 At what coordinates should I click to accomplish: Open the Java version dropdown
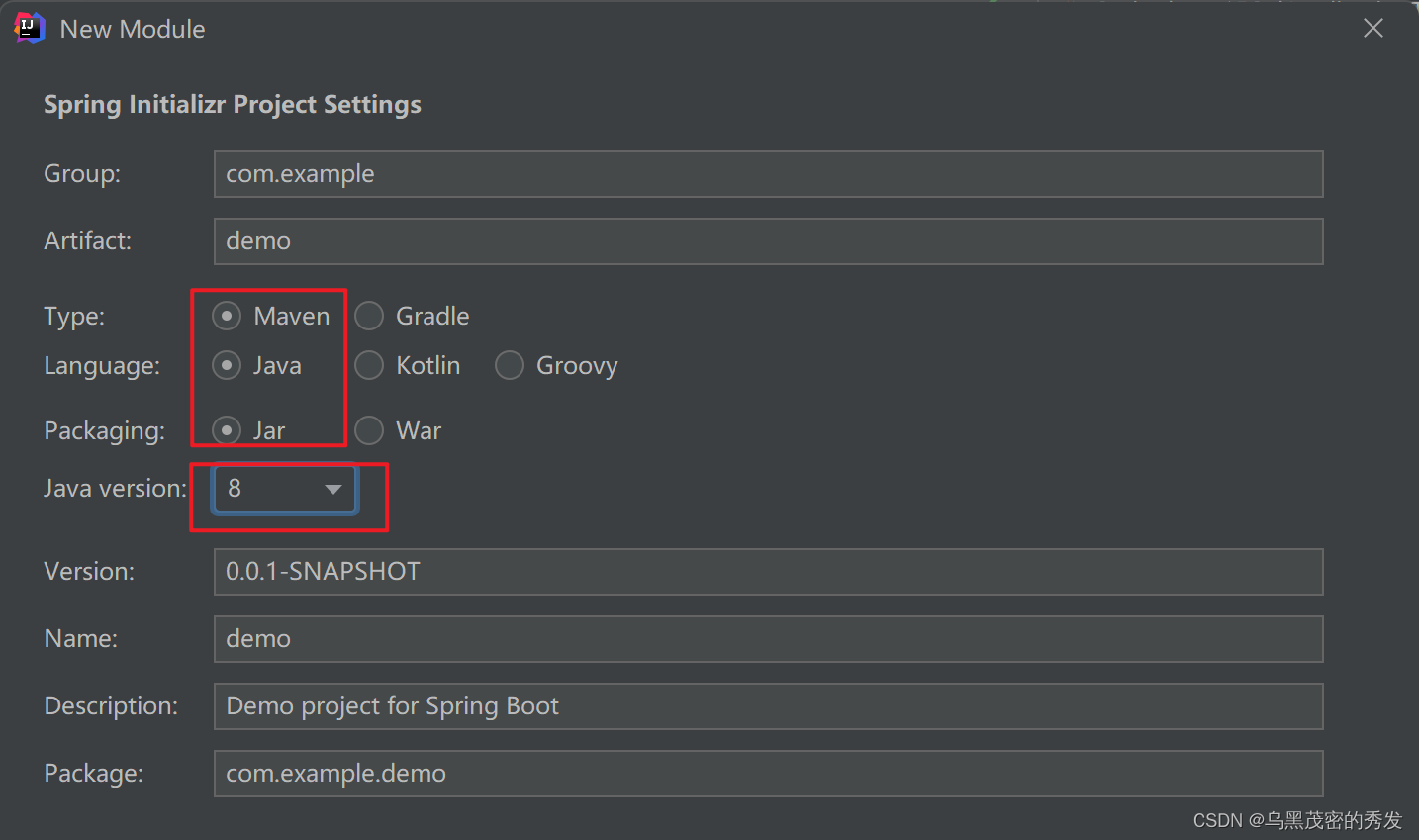click(284, 489)
